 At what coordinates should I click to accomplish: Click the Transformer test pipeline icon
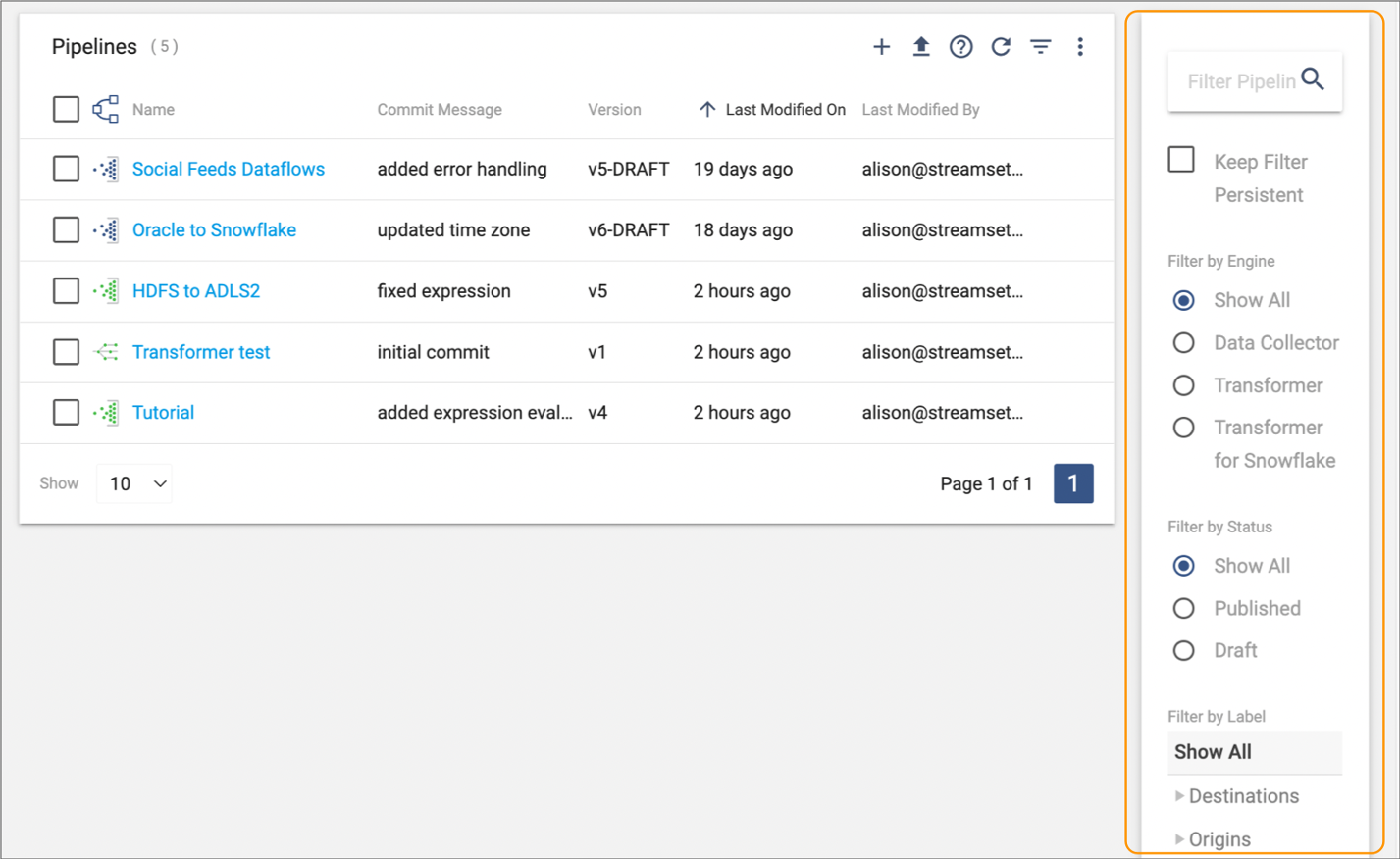click(x=106, y=352)
